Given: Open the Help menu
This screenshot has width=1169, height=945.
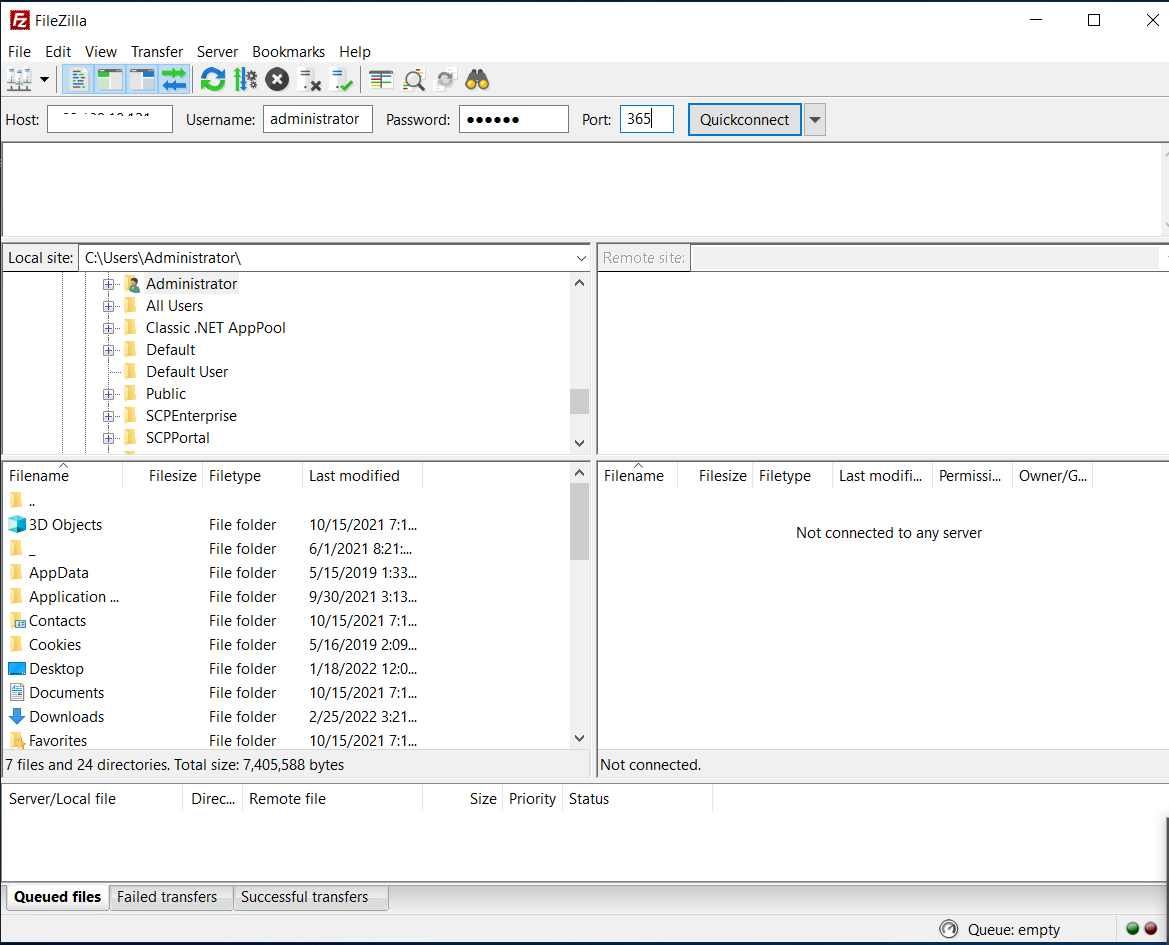Looking at the screenshot, I should [x=355, y=51].
